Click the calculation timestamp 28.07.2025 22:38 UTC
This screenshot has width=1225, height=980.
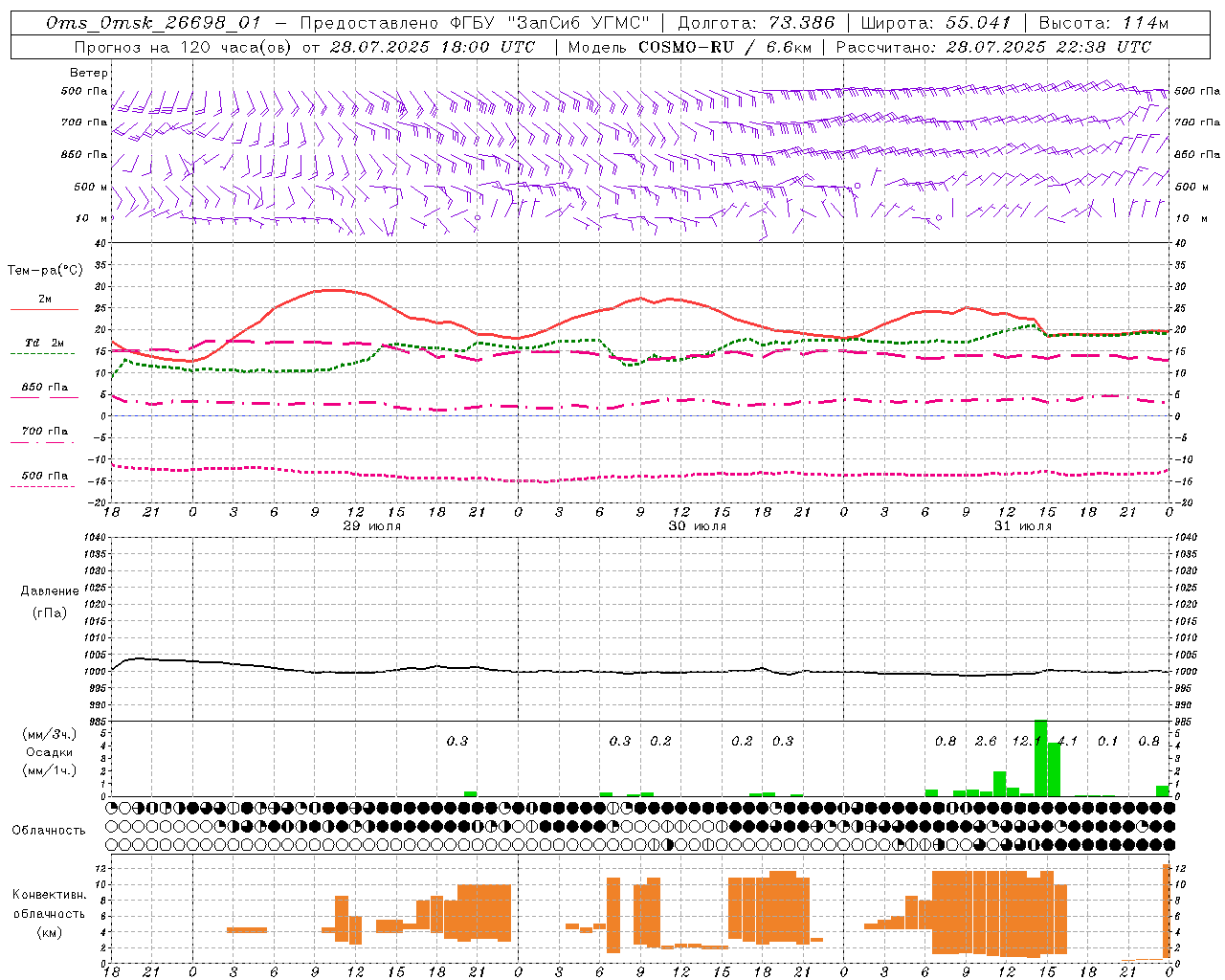coord(1049,46)
